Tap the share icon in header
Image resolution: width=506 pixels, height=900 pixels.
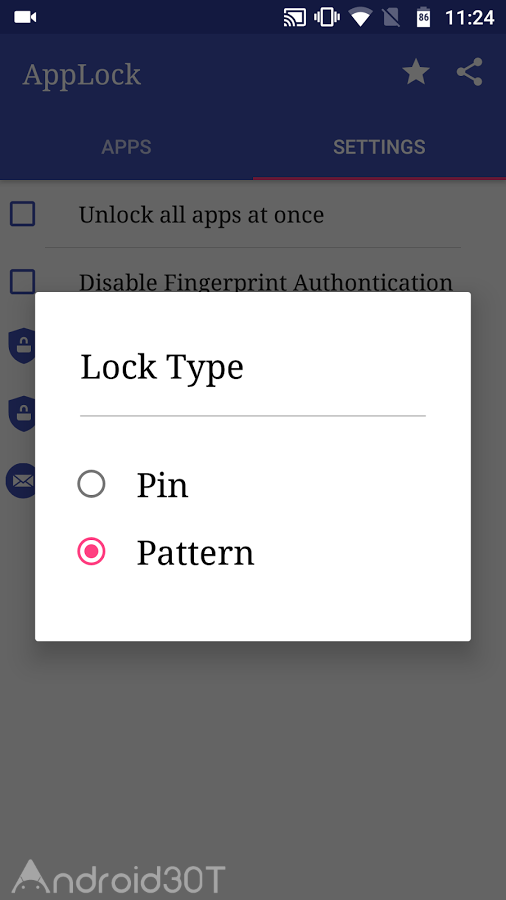click(x=469, y=72)
